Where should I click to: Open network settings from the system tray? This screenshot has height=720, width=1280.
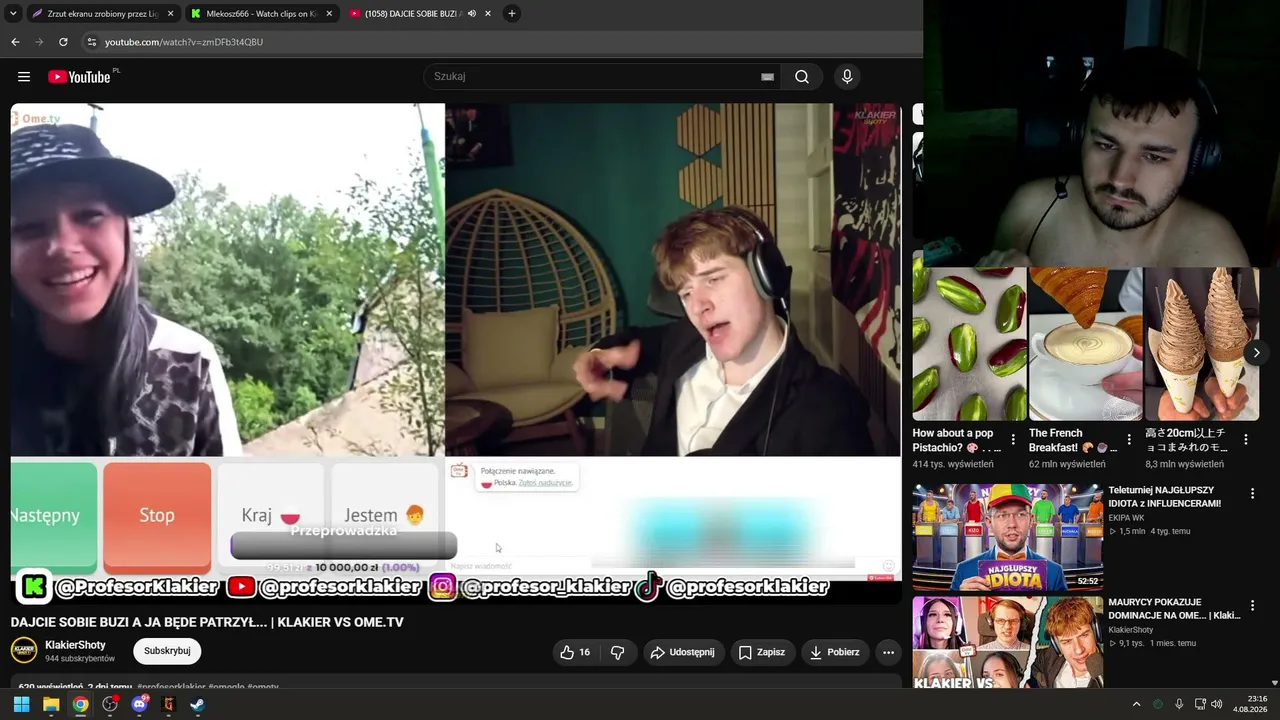(1200, 704)
